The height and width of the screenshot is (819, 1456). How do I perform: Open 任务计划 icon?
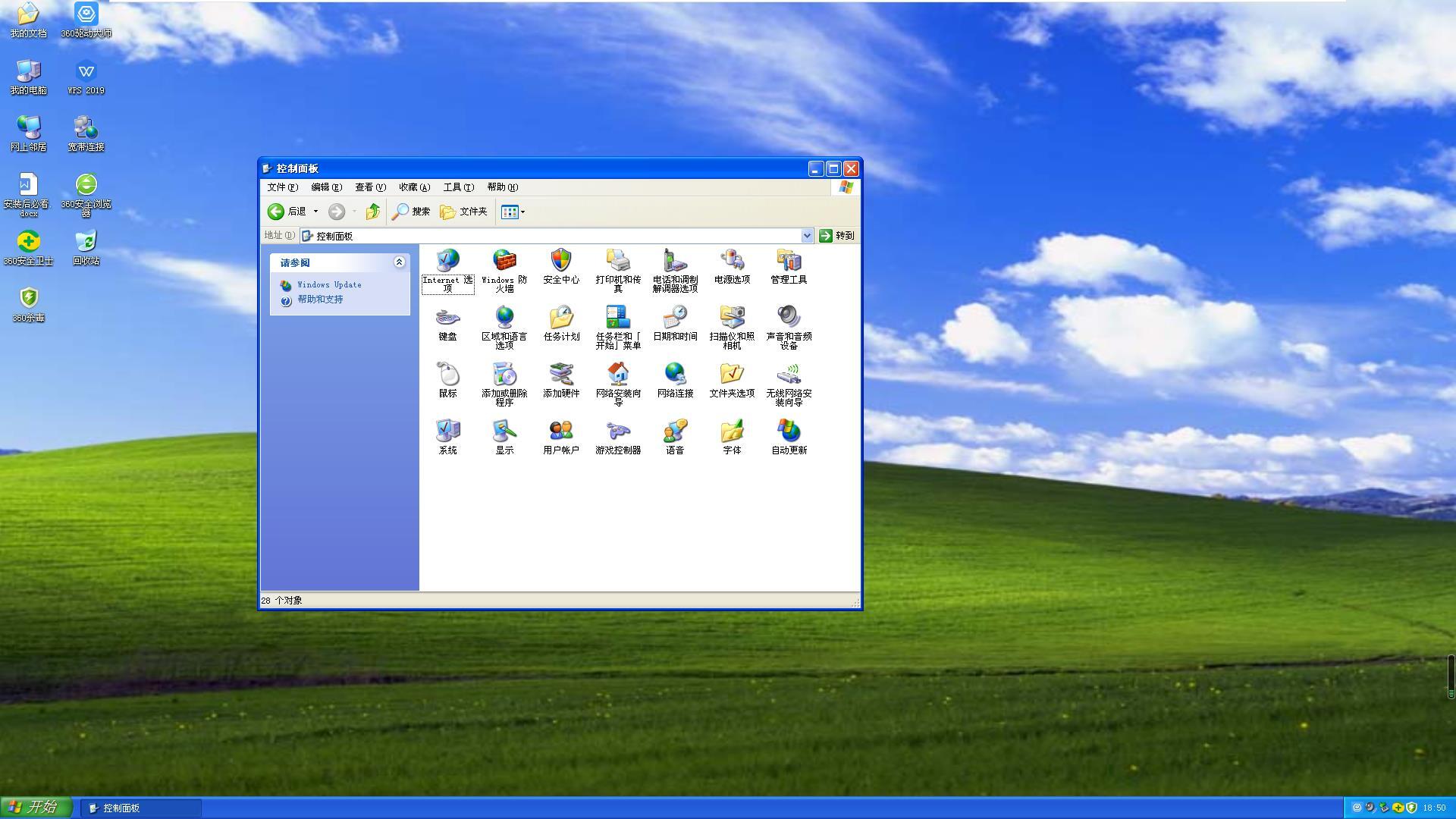561,323
